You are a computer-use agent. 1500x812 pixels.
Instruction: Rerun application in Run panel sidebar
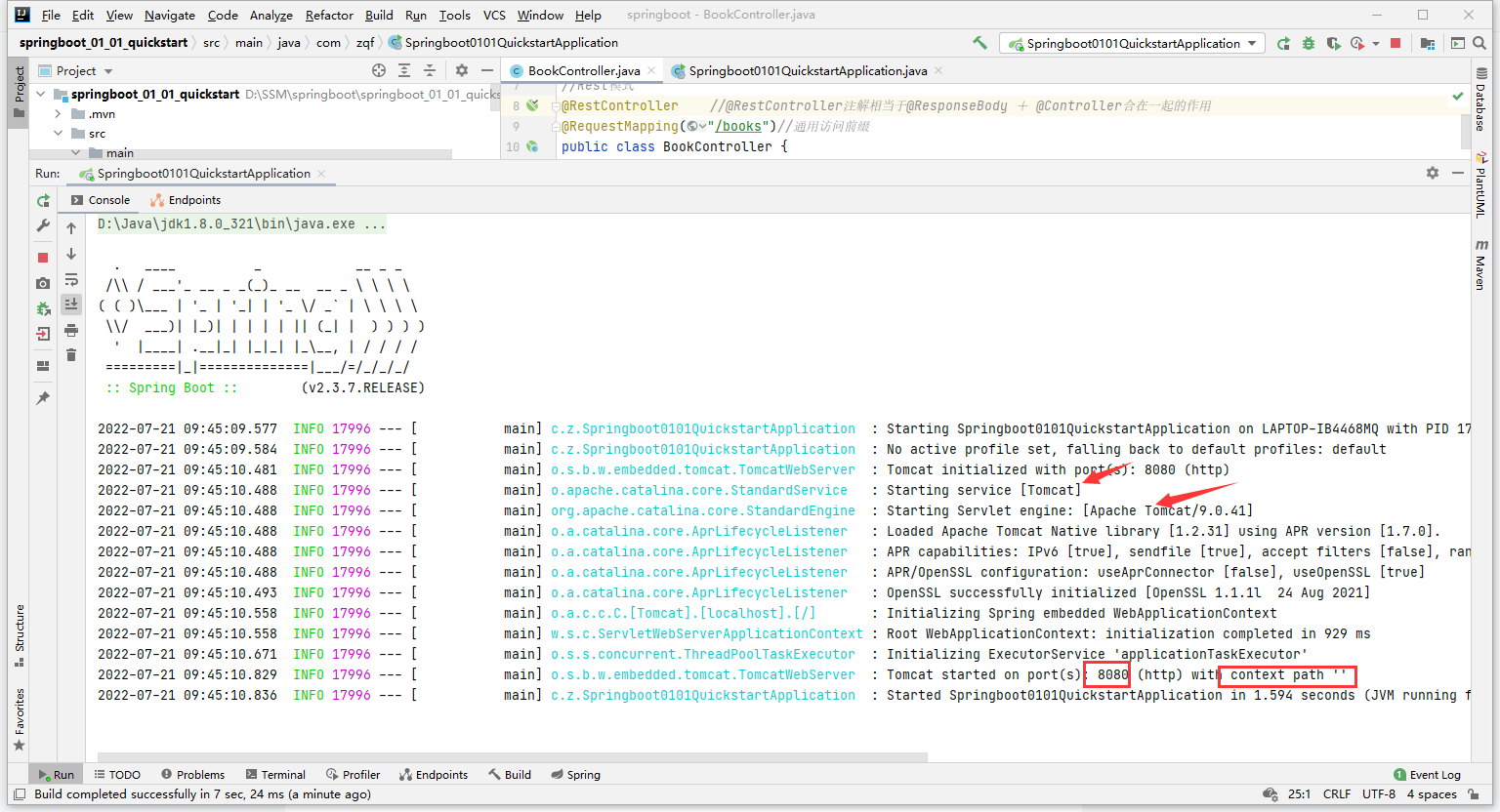tap(43, 200)
